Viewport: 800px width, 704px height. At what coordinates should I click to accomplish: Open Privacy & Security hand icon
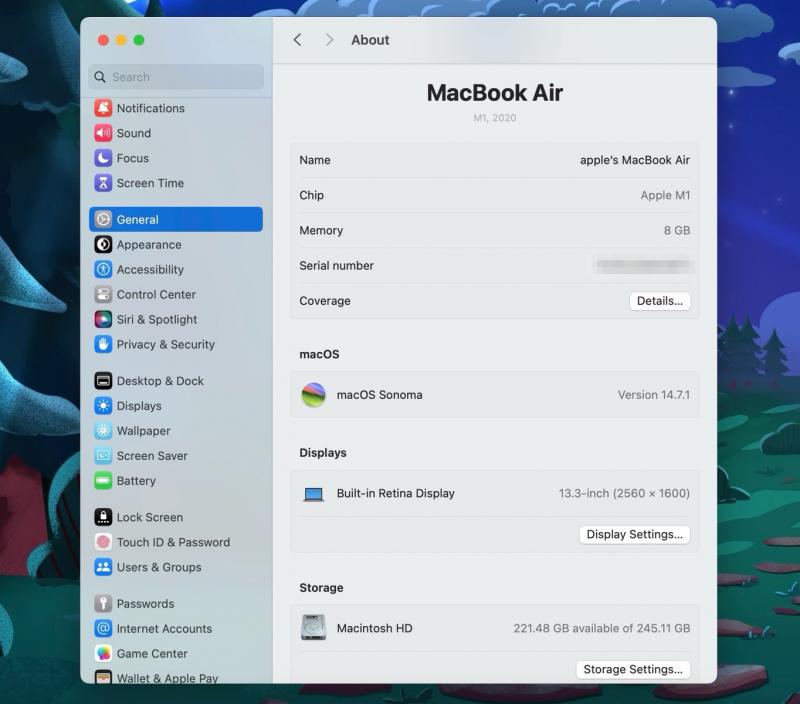coord(103,344)
